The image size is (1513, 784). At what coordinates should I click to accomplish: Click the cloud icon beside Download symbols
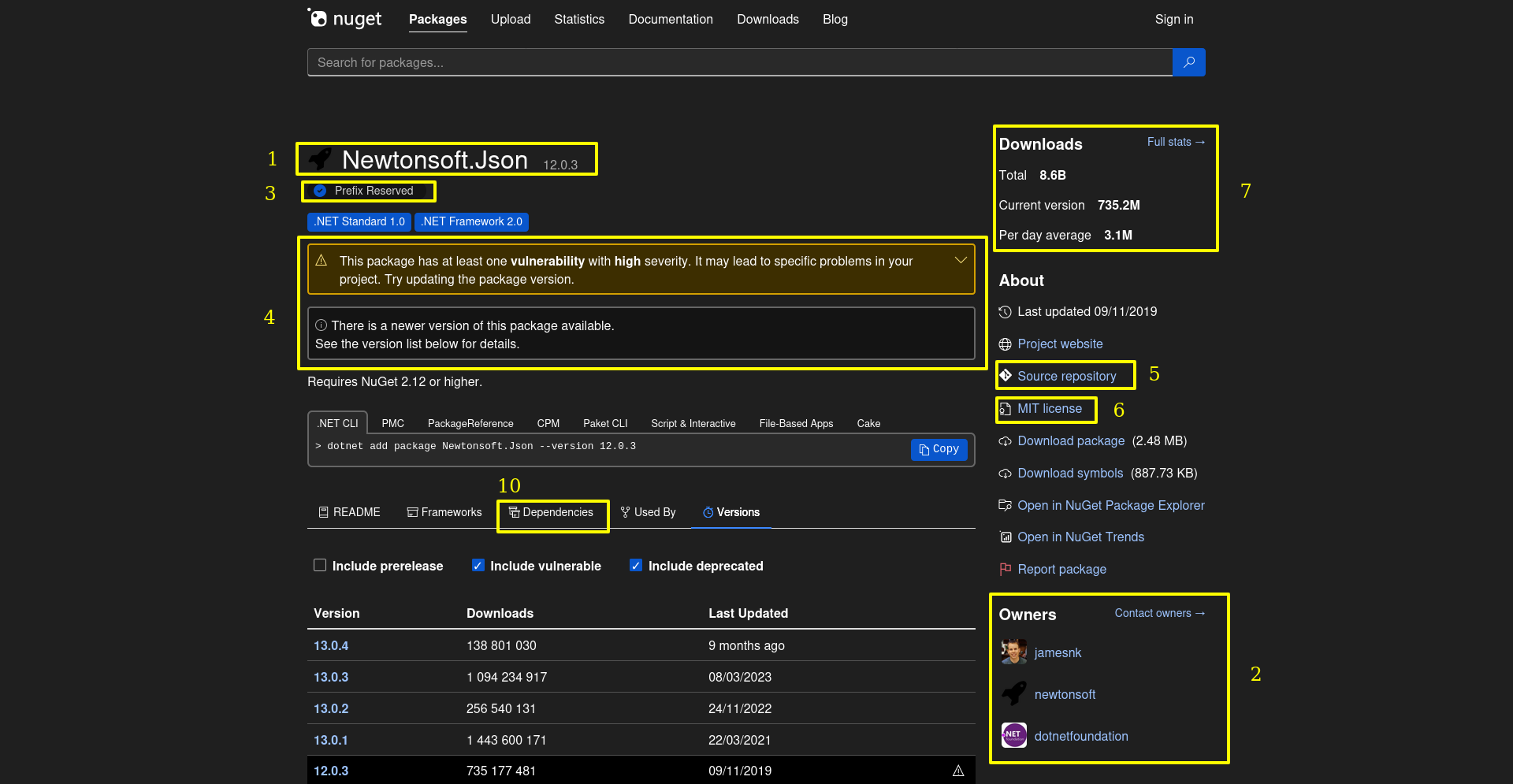[x=1005, y=474]
